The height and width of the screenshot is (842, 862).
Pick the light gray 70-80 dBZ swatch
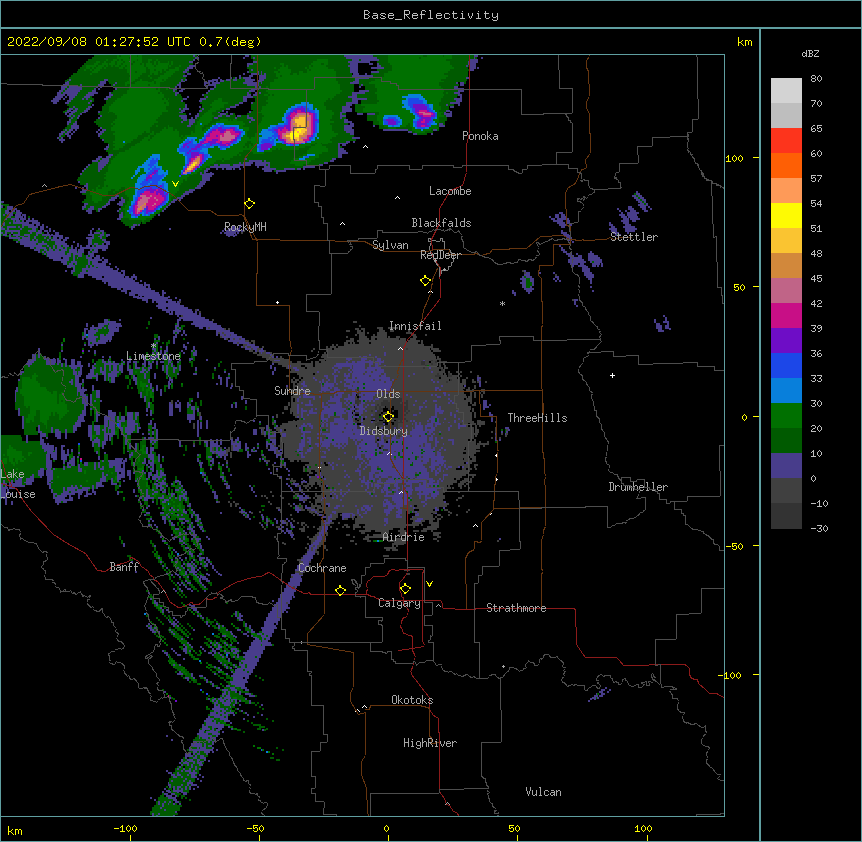pos(786,91)
